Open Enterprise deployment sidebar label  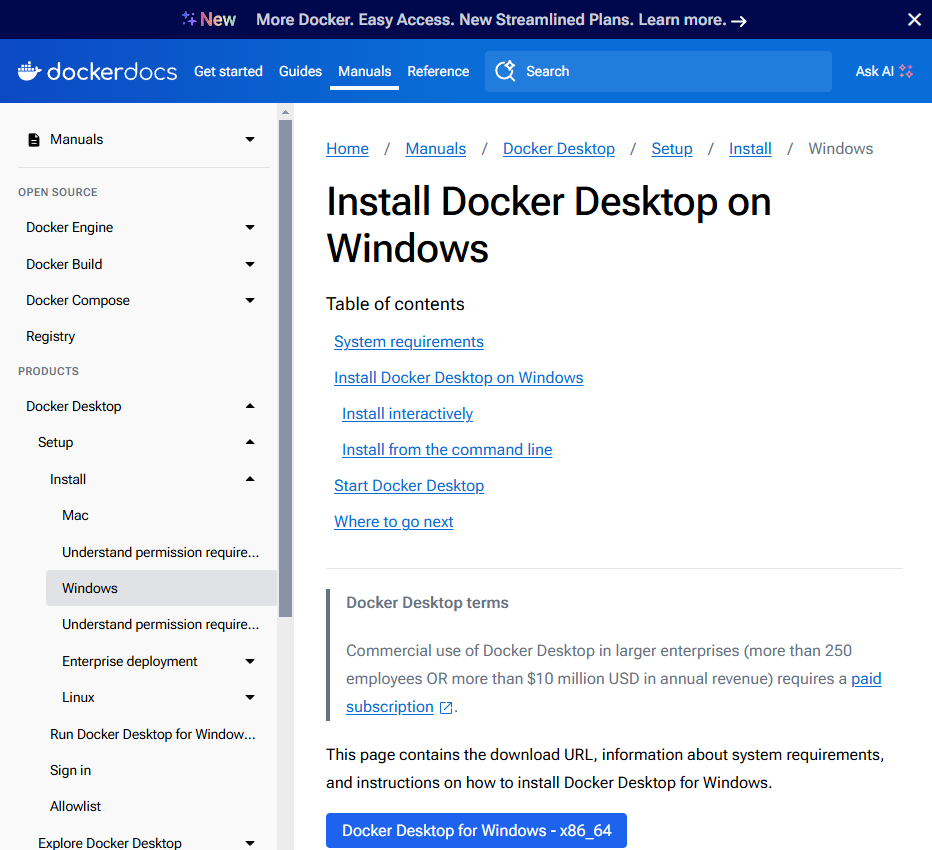pos(130,662)
